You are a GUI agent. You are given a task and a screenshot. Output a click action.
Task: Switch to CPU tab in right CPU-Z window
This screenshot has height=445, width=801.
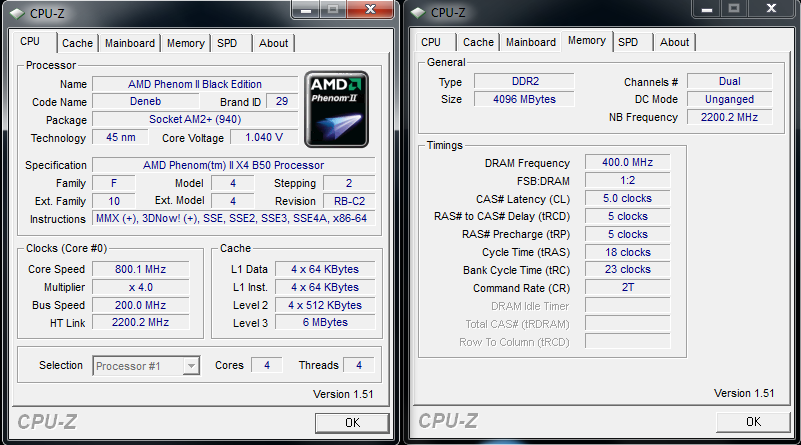[431, 42]
